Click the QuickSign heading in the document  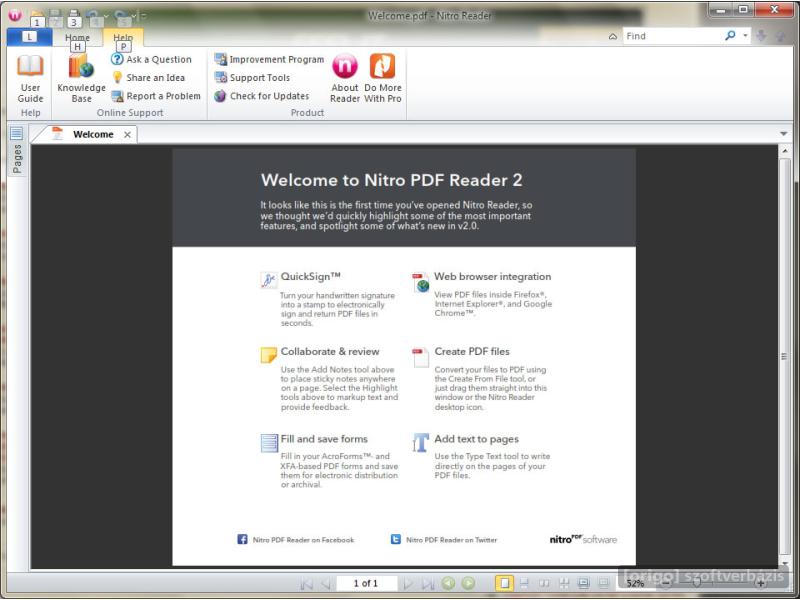click(x=310, y=277)
